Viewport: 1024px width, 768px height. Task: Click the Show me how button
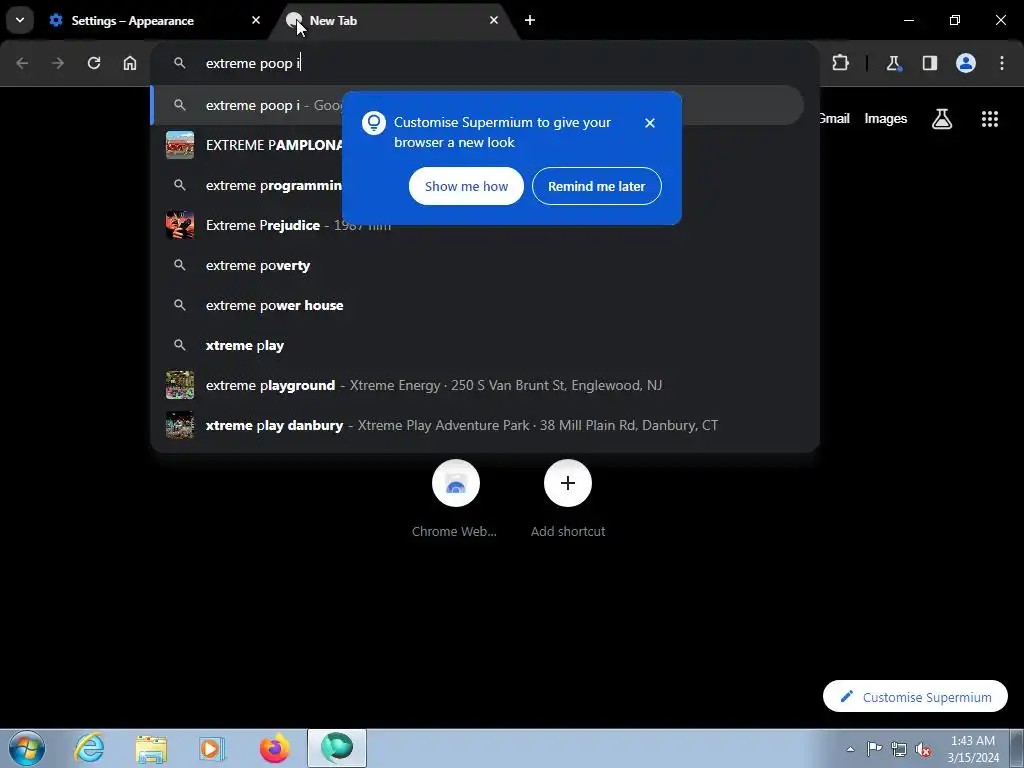(x=466, y=186)
